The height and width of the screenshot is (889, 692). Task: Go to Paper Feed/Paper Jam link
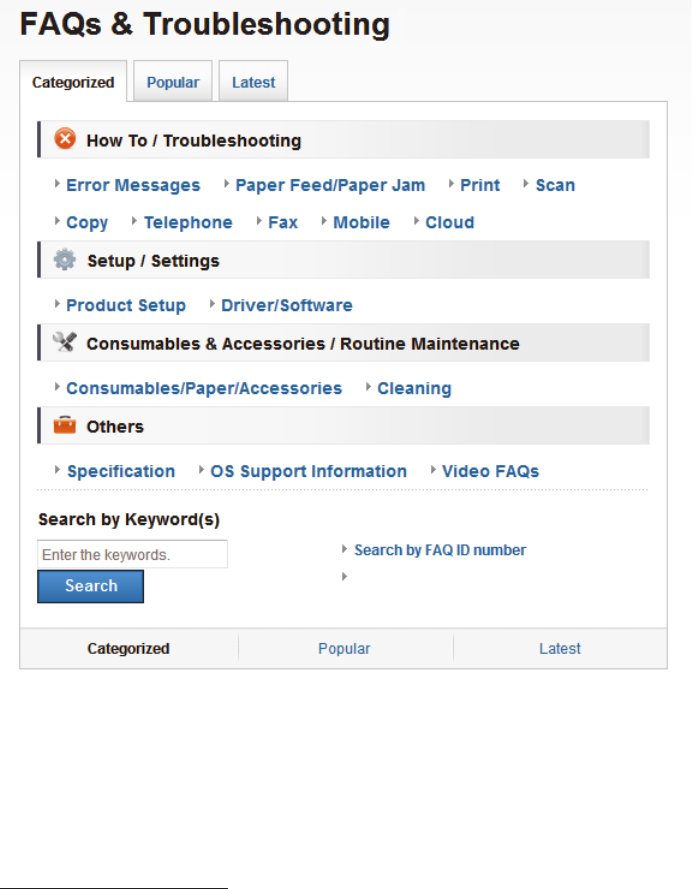coord(330,185)
